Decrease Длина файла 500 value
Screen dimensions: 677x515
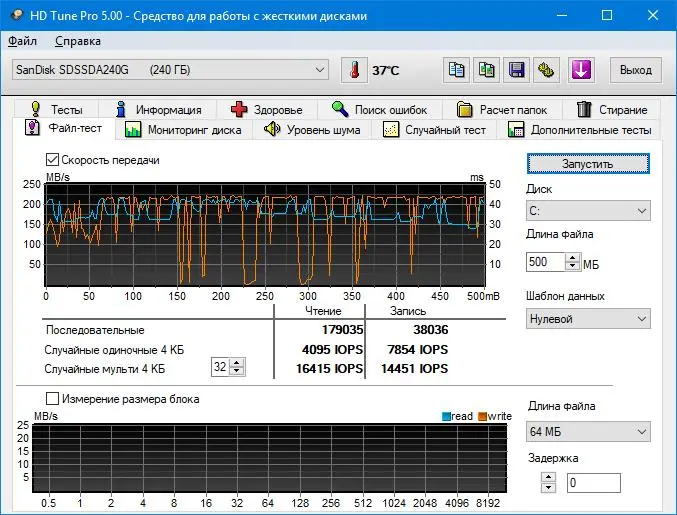pos(573,266)
